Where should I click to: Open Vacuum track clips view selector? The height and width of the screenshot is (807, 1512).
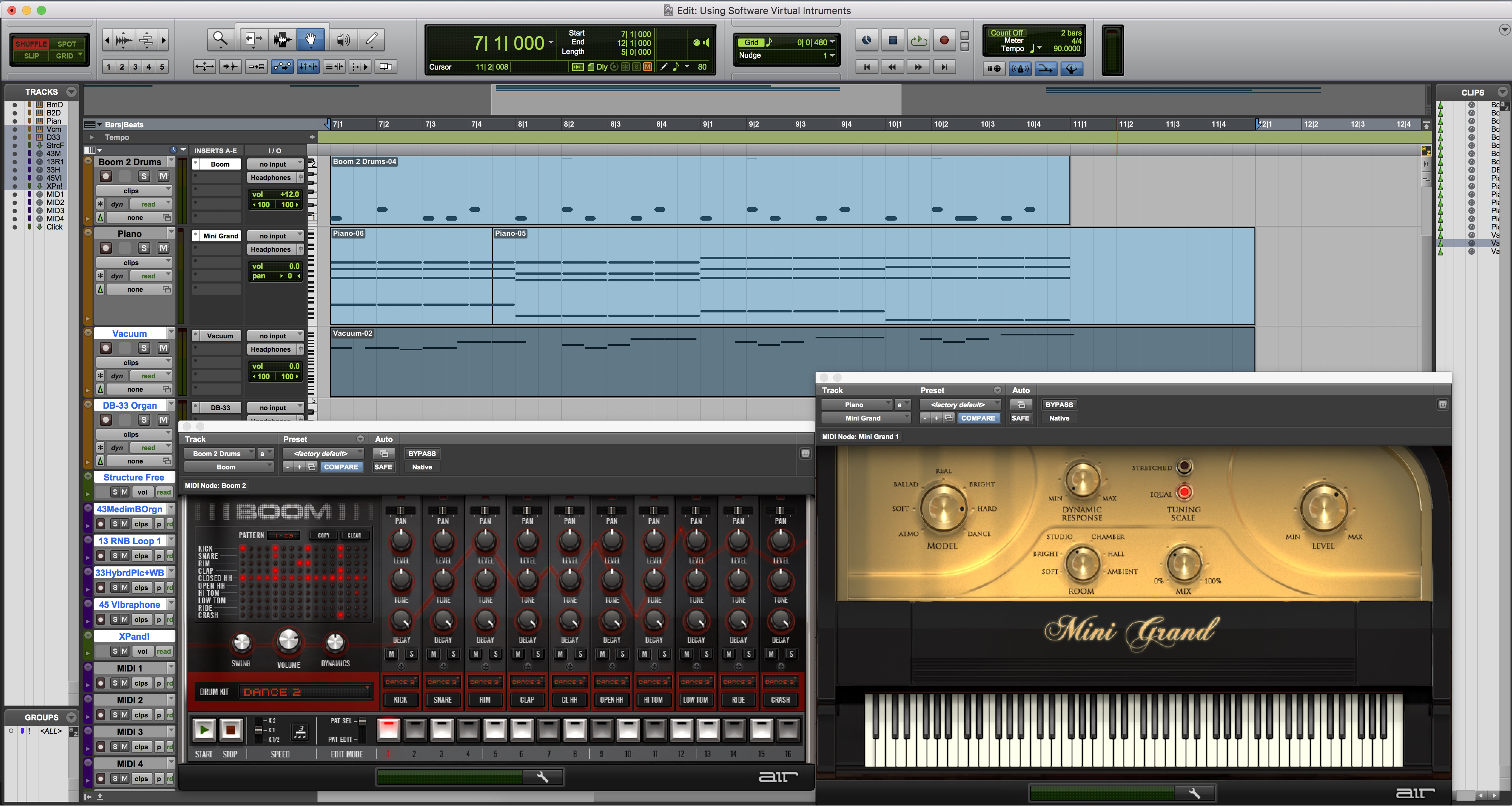click(134, 362)
